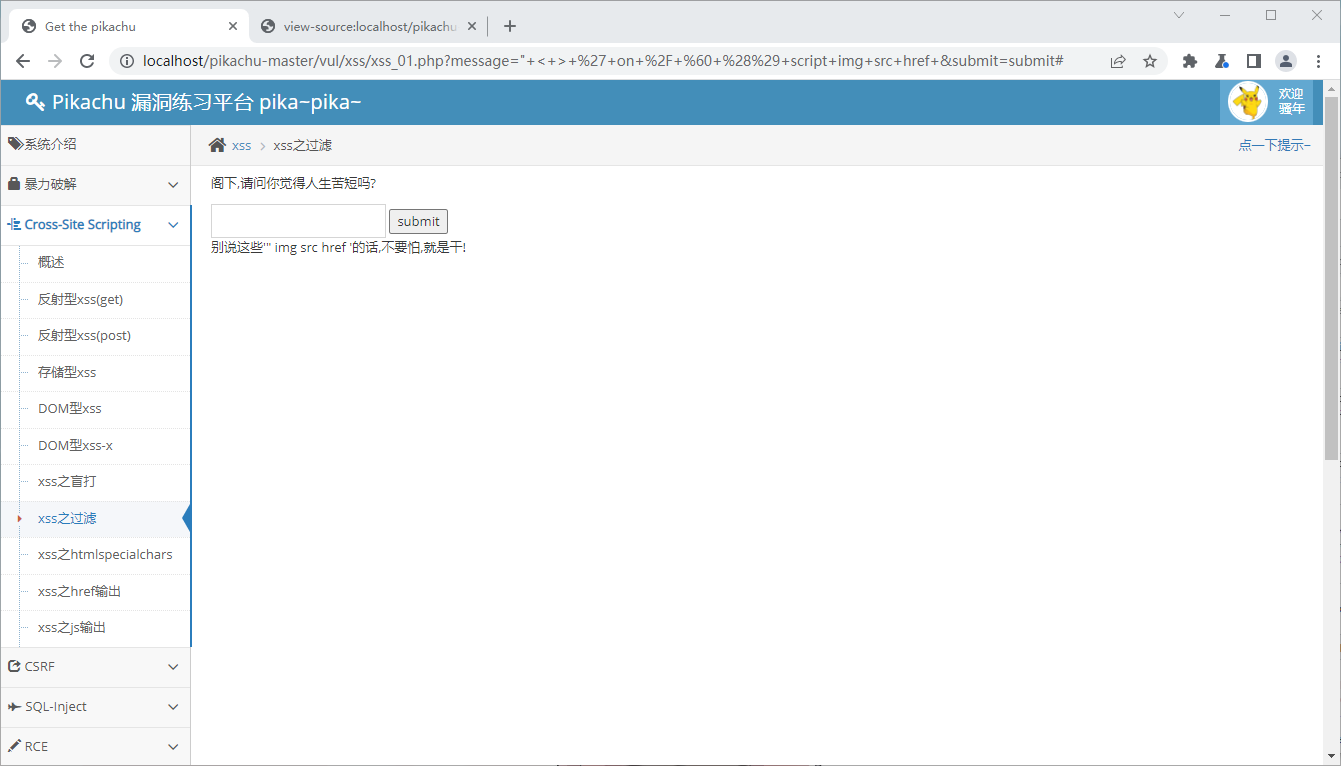Collapse the Cross-Site Scripting section
The image size is (1341, 766).
95,225
